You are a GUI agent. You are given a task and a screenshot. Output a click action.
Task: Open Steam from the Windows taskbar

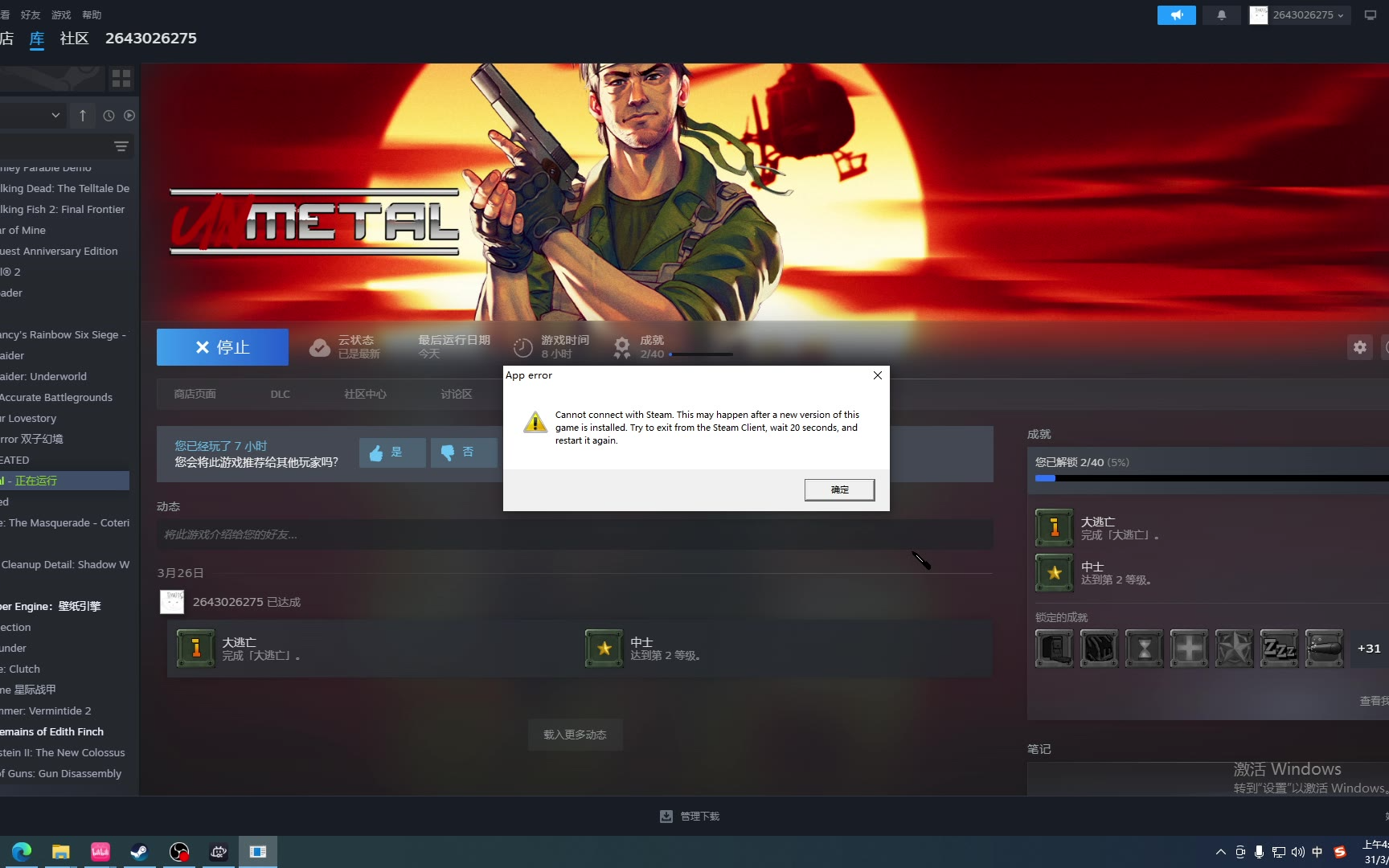click(139, 852)
